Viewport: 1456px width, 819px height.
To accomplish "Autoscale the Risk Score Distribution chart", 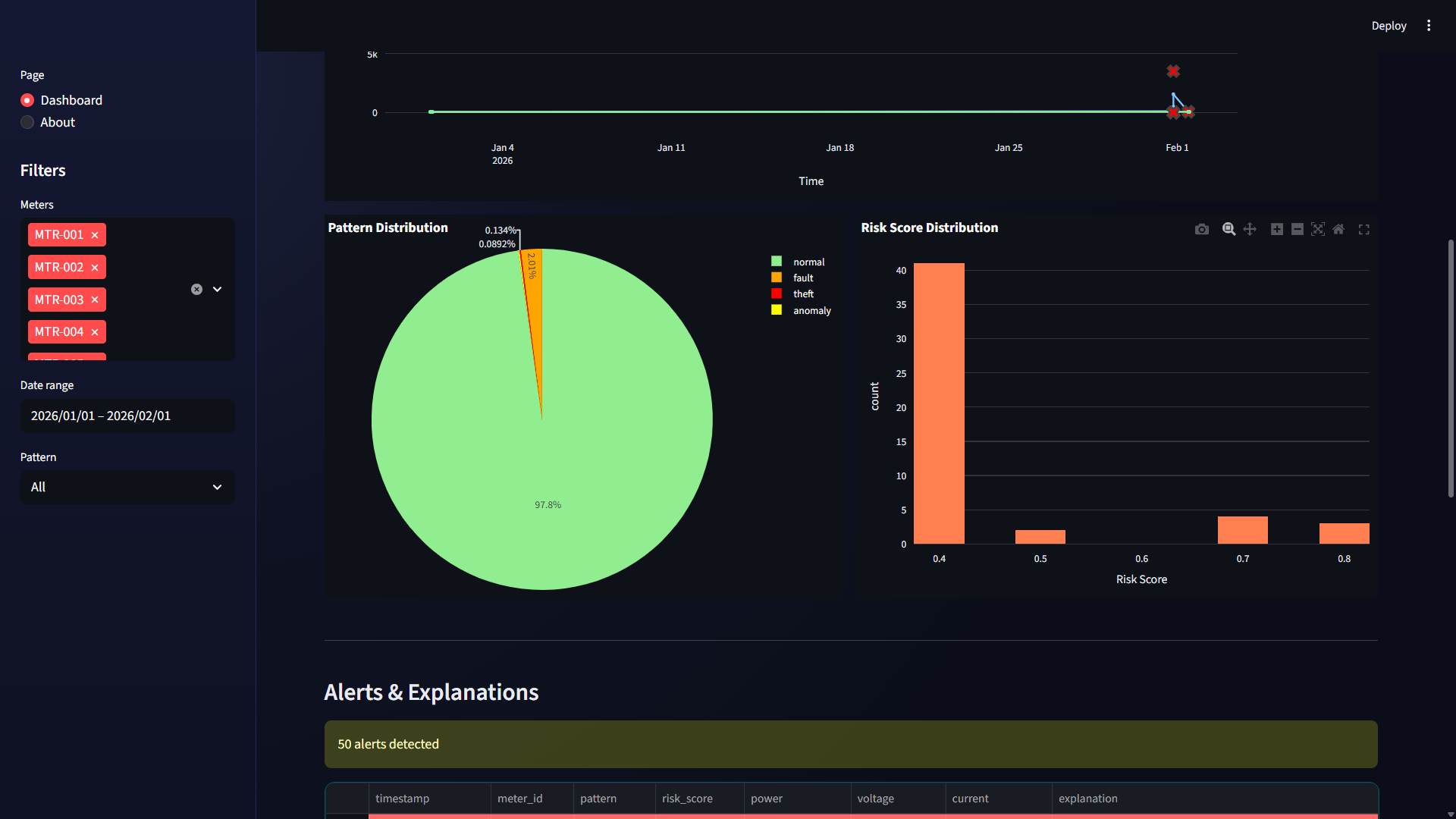I will pos(1318,228).
